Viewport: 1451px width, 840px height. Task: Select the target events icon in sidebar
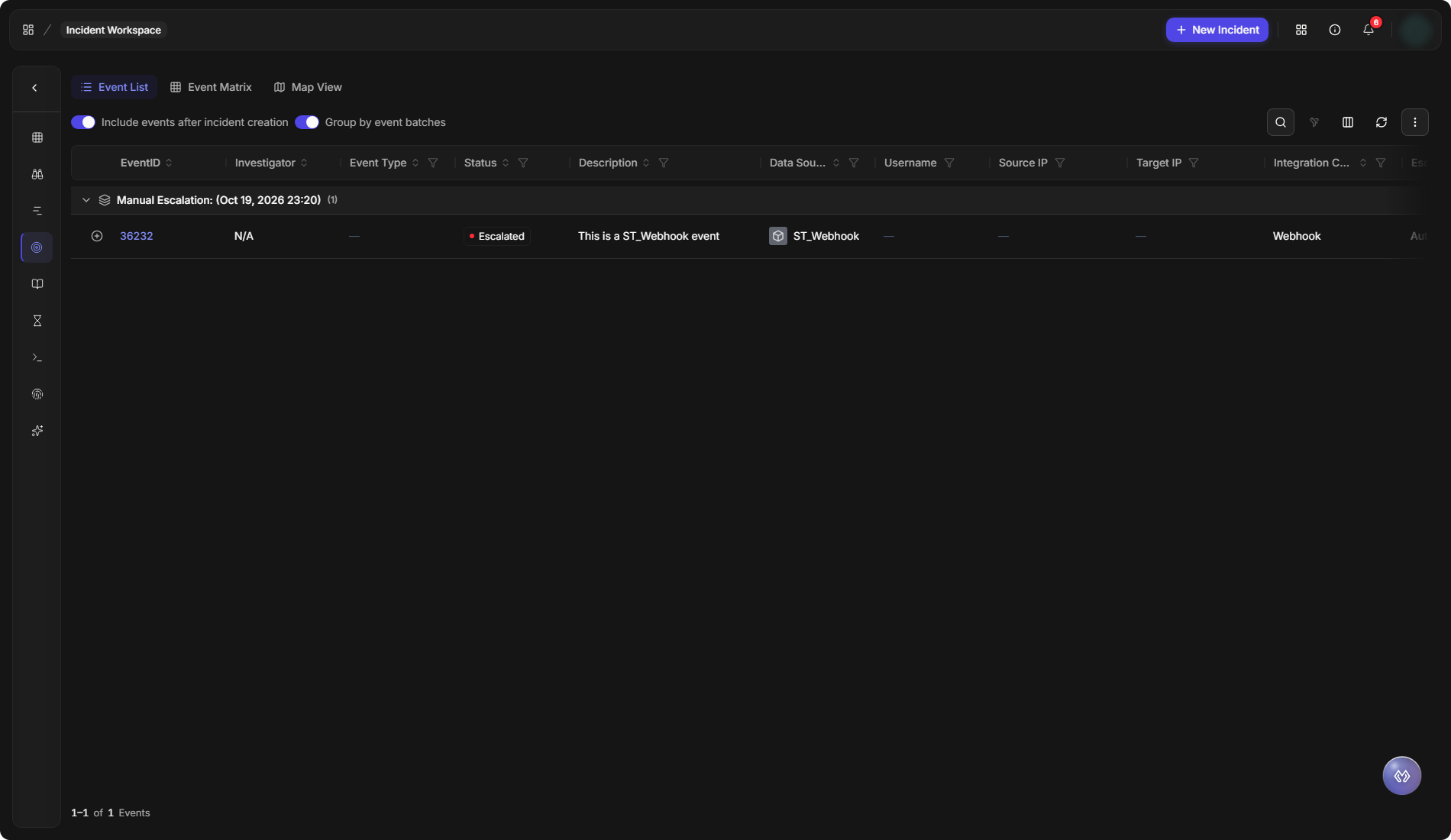coord(37,247)
